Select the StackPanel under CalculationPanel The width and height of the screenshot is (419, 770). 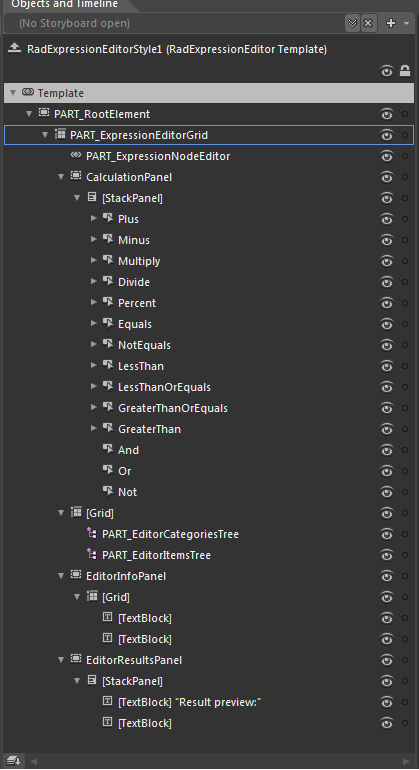click(132, 198)
